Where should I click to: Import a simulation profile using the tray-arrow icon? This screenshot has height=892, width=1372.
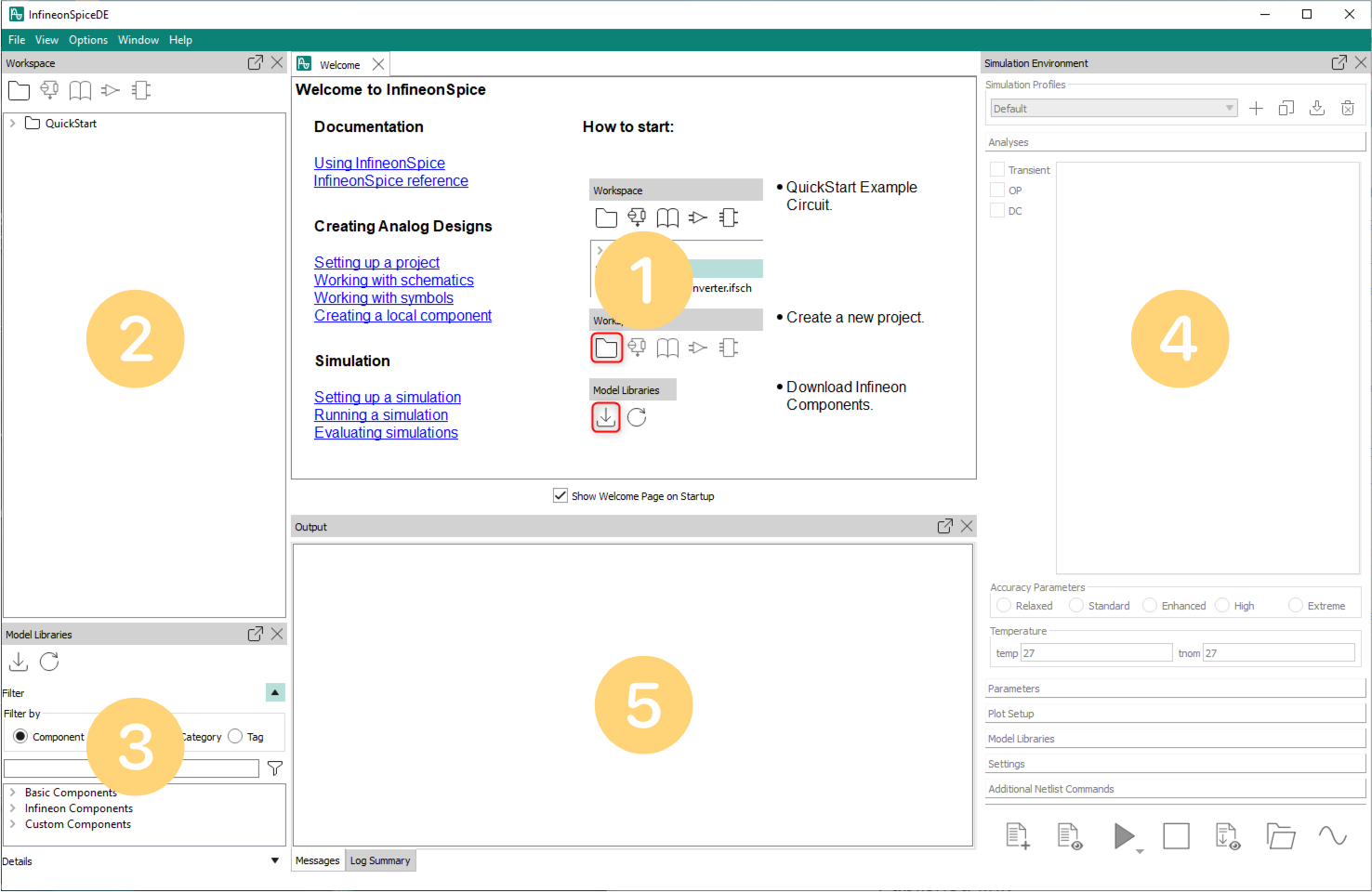1317,109
